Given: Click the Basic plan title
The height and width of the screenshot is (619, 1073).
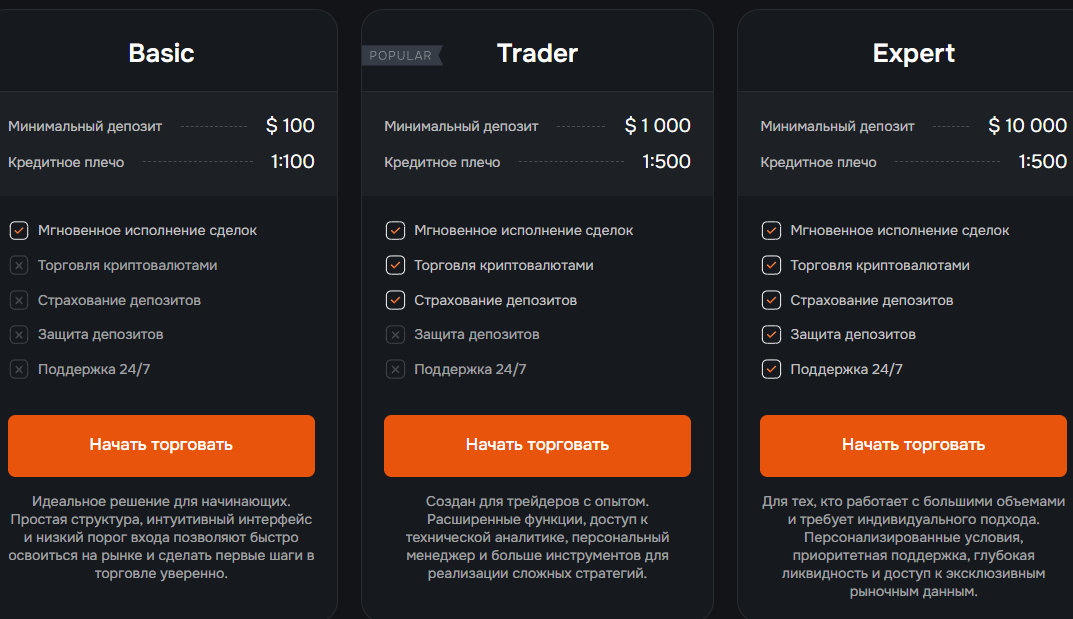Looking at the screenshot, I should 161,53.
